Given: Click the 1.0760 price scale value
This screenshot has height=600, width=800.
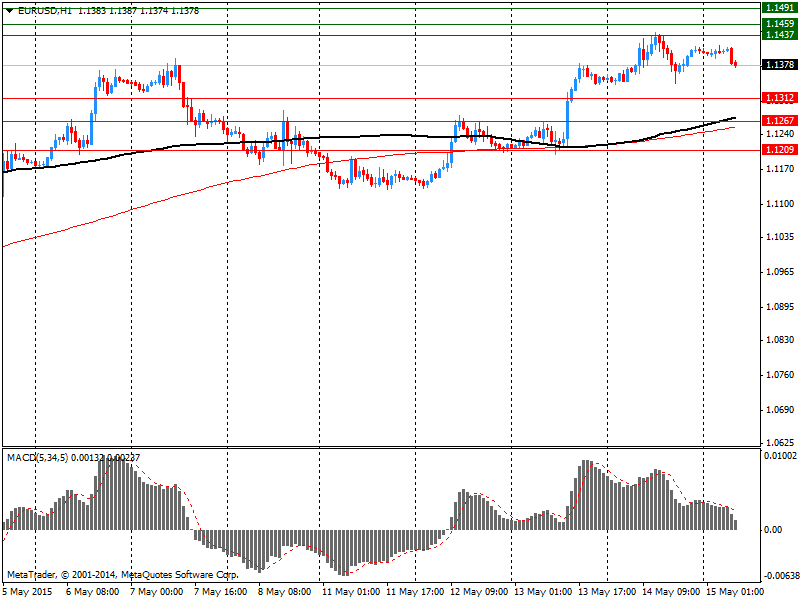Looking at the screenshot, I should (x=780, y=376).
